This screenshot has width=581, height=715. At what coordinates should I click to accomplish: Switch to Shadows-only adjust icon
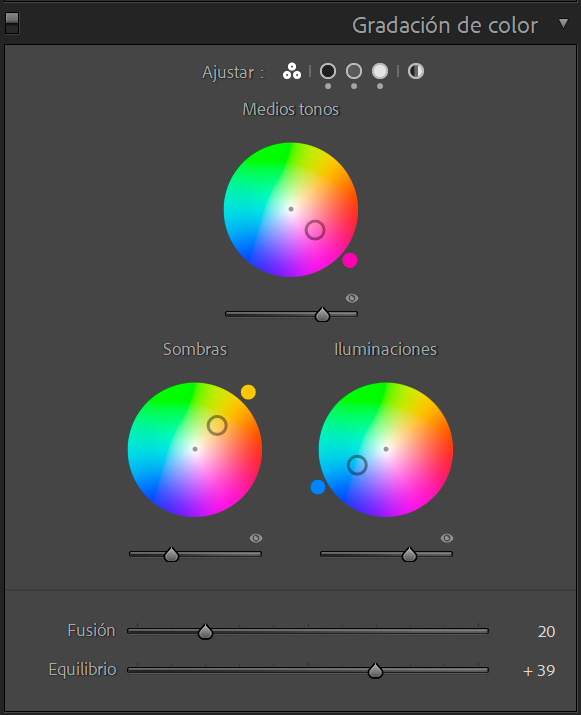point(328,71)
